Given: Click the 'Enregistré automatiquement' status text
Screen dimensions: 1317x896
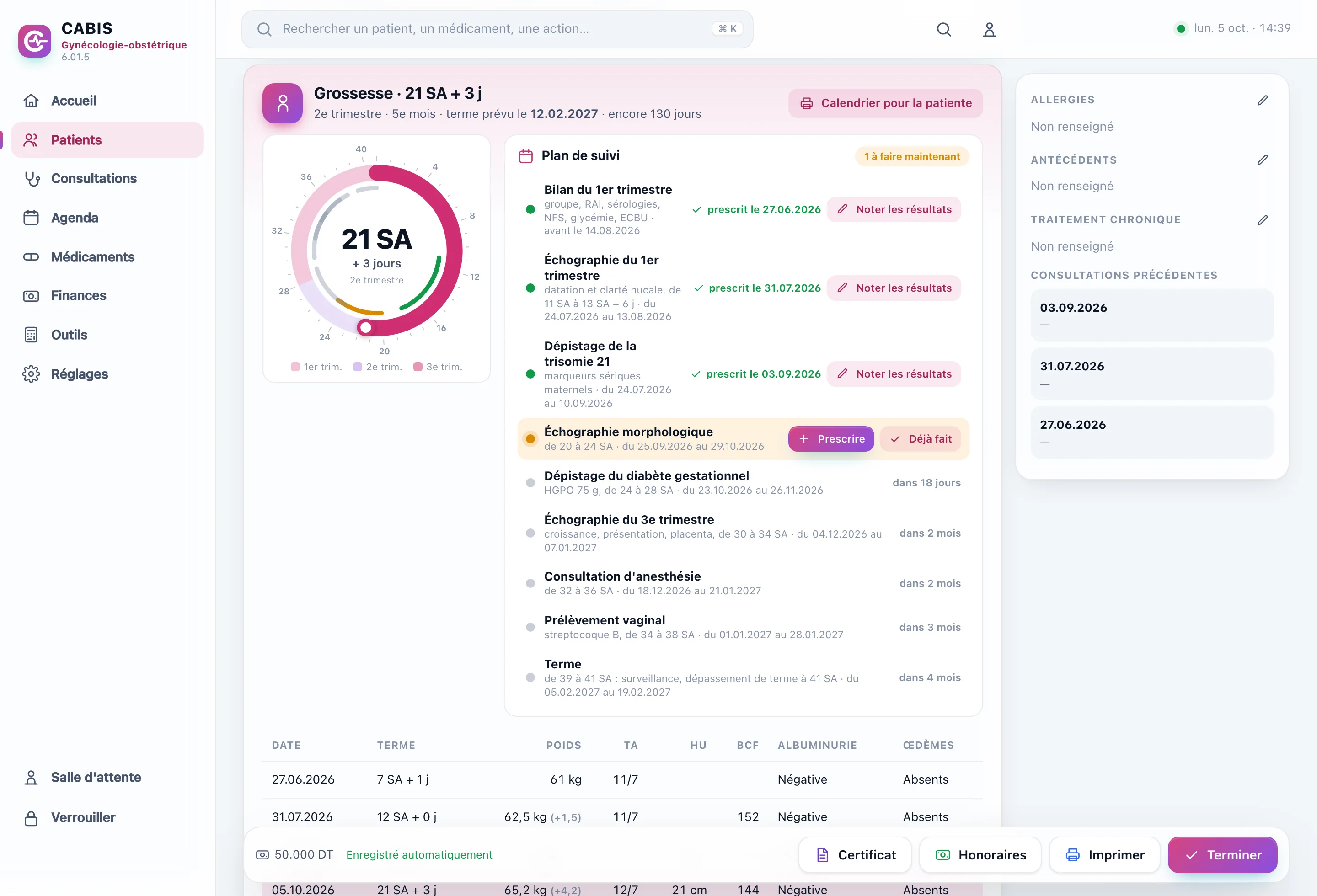Looking at the screenshot, I should pos(419,855).
